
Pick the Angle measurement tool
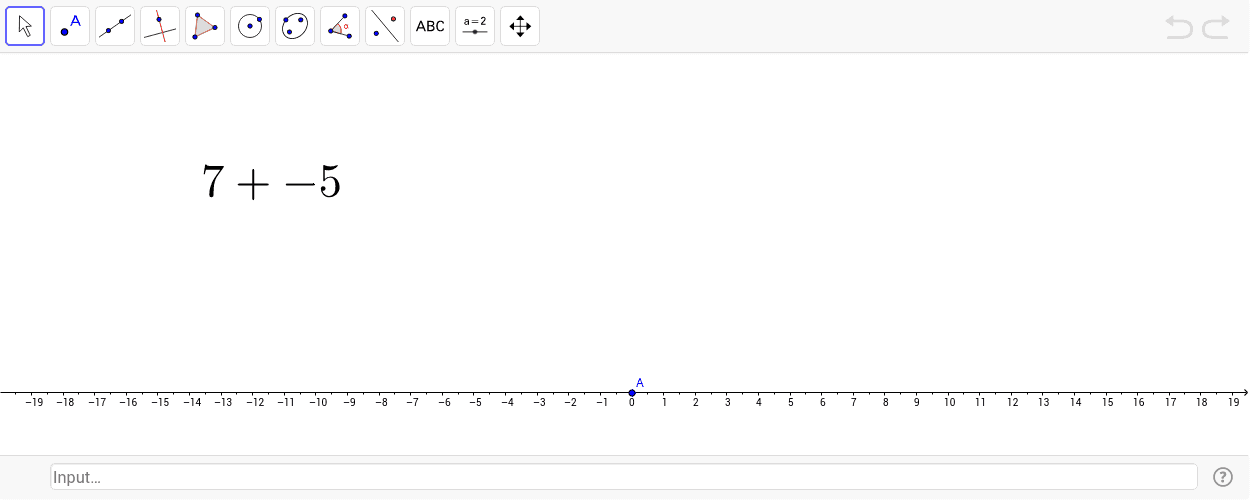point(340,26)
